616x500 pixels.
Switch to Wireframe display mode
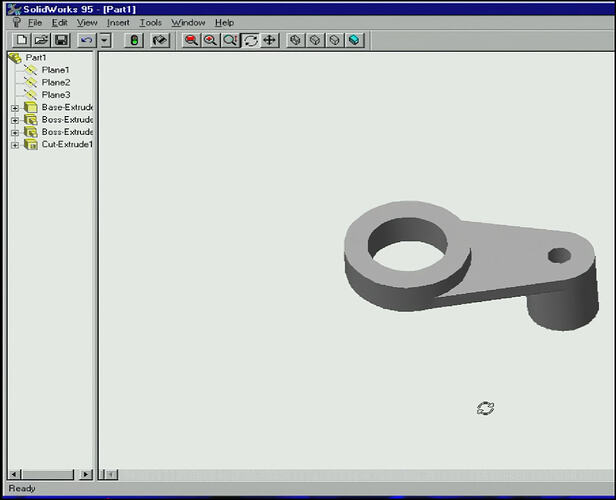tap(295, 40)
